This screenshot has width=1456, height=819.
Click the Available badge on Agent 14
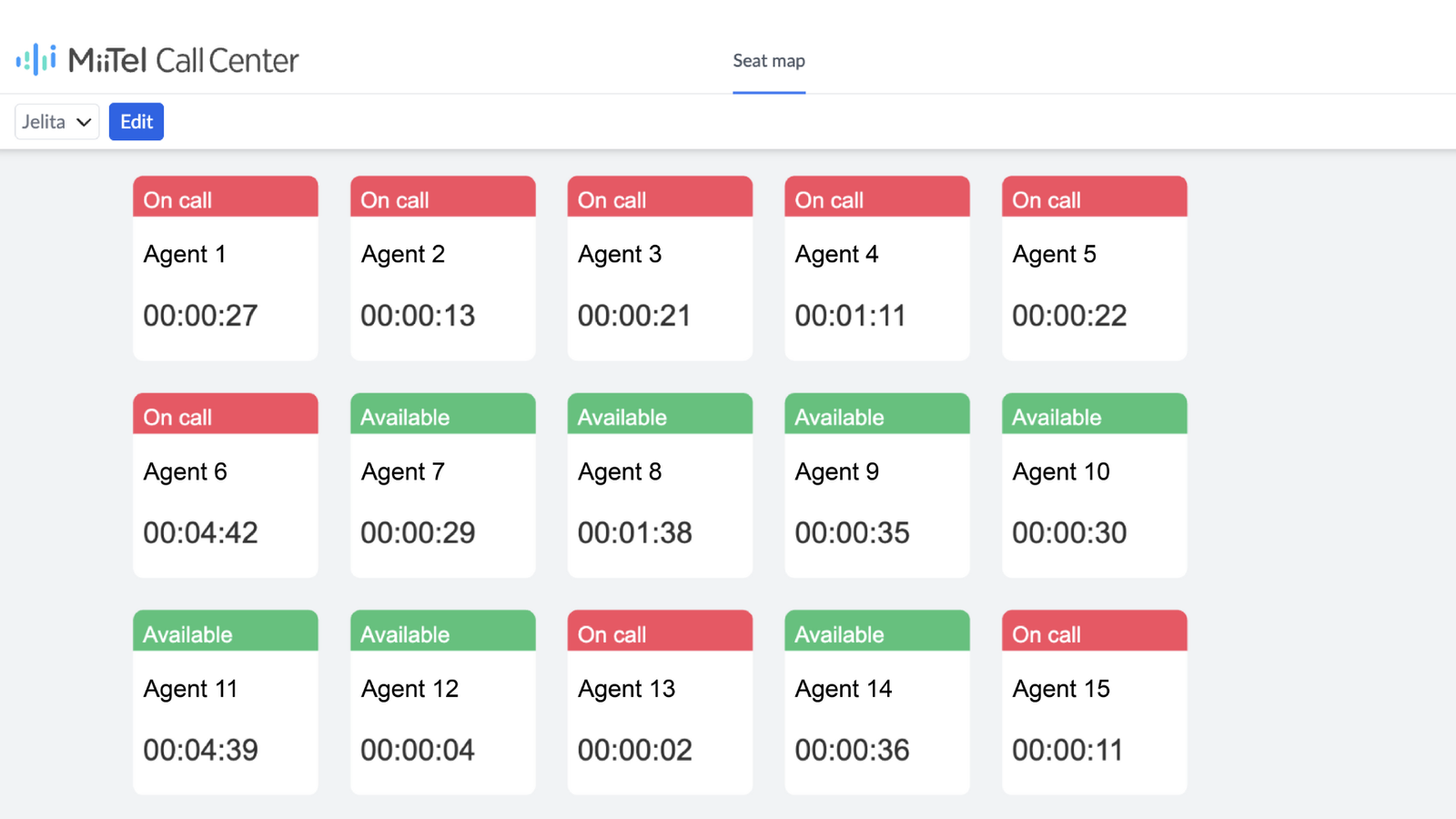pos(876,631)
